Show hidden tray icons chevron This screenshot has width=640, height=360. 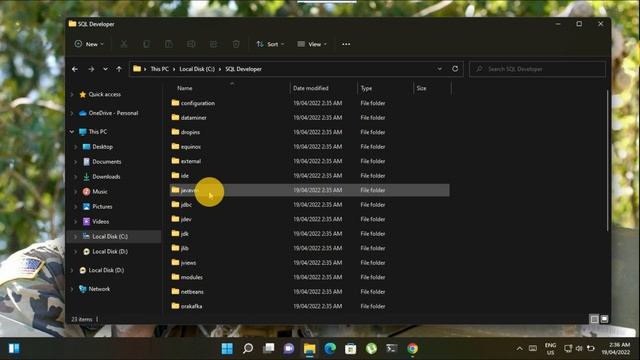tap(520, 349)
